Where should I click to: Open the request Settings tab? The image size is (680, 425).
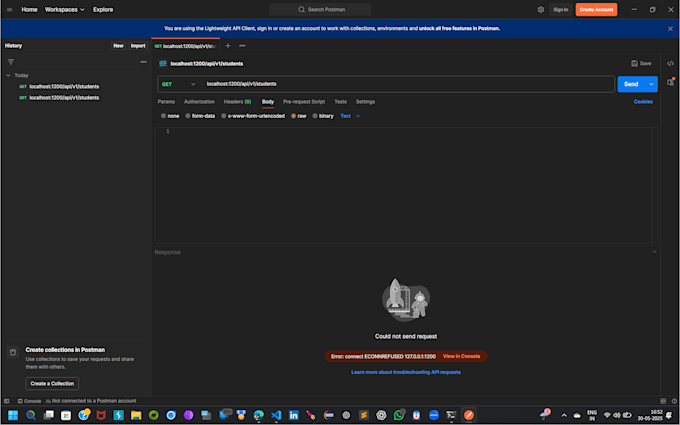coord(365,101)
